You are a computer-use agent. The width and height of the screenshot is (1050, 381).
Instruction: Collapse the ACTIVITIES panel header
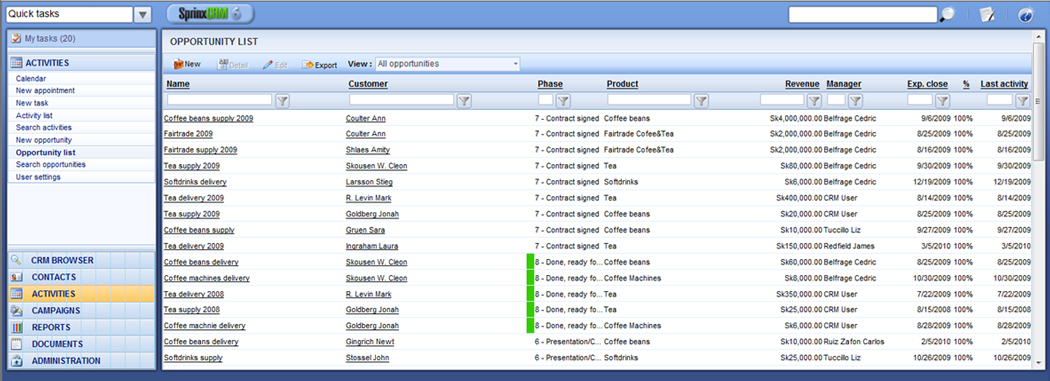81,63
